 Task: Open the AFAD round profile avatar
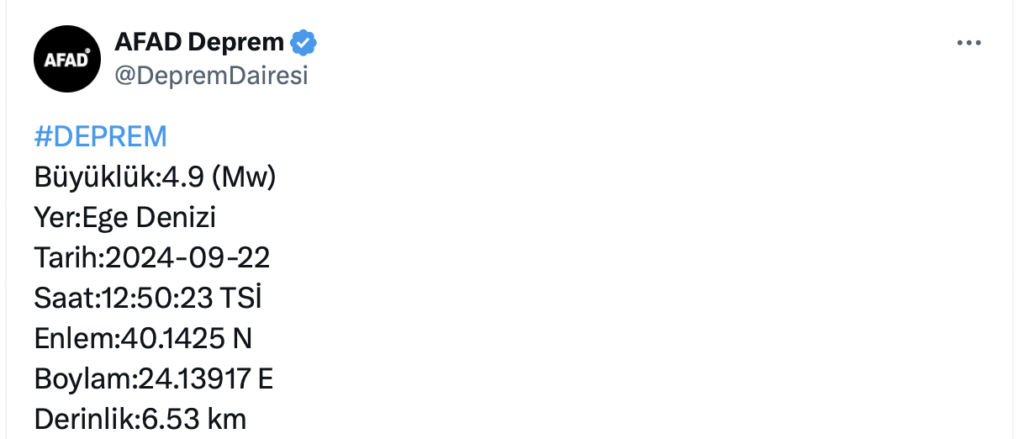pyautogui.click(x=67, y=59)
